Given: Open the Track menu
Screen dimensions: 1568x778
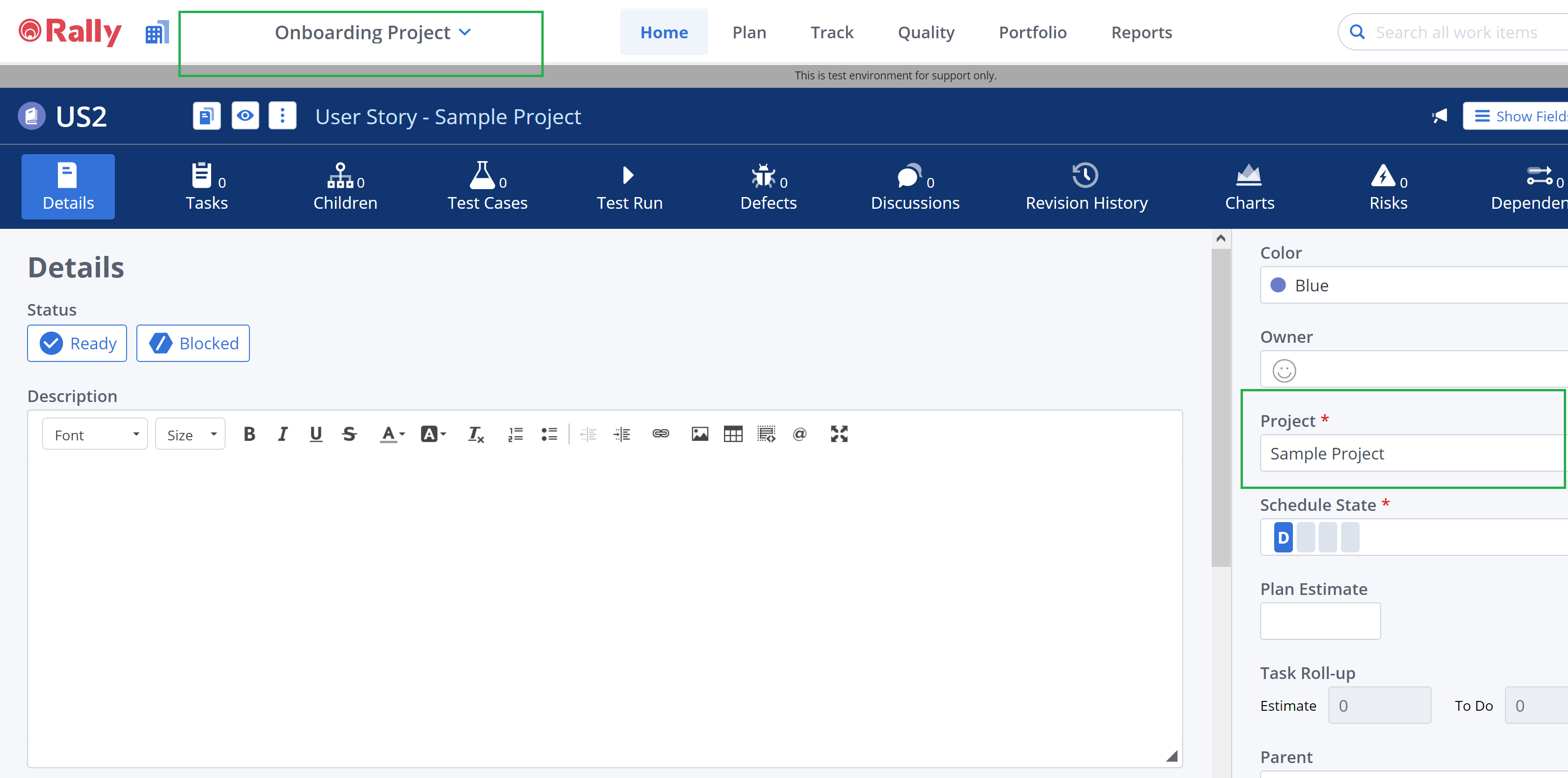Looking at the screenshot, I should pos(831,32).
